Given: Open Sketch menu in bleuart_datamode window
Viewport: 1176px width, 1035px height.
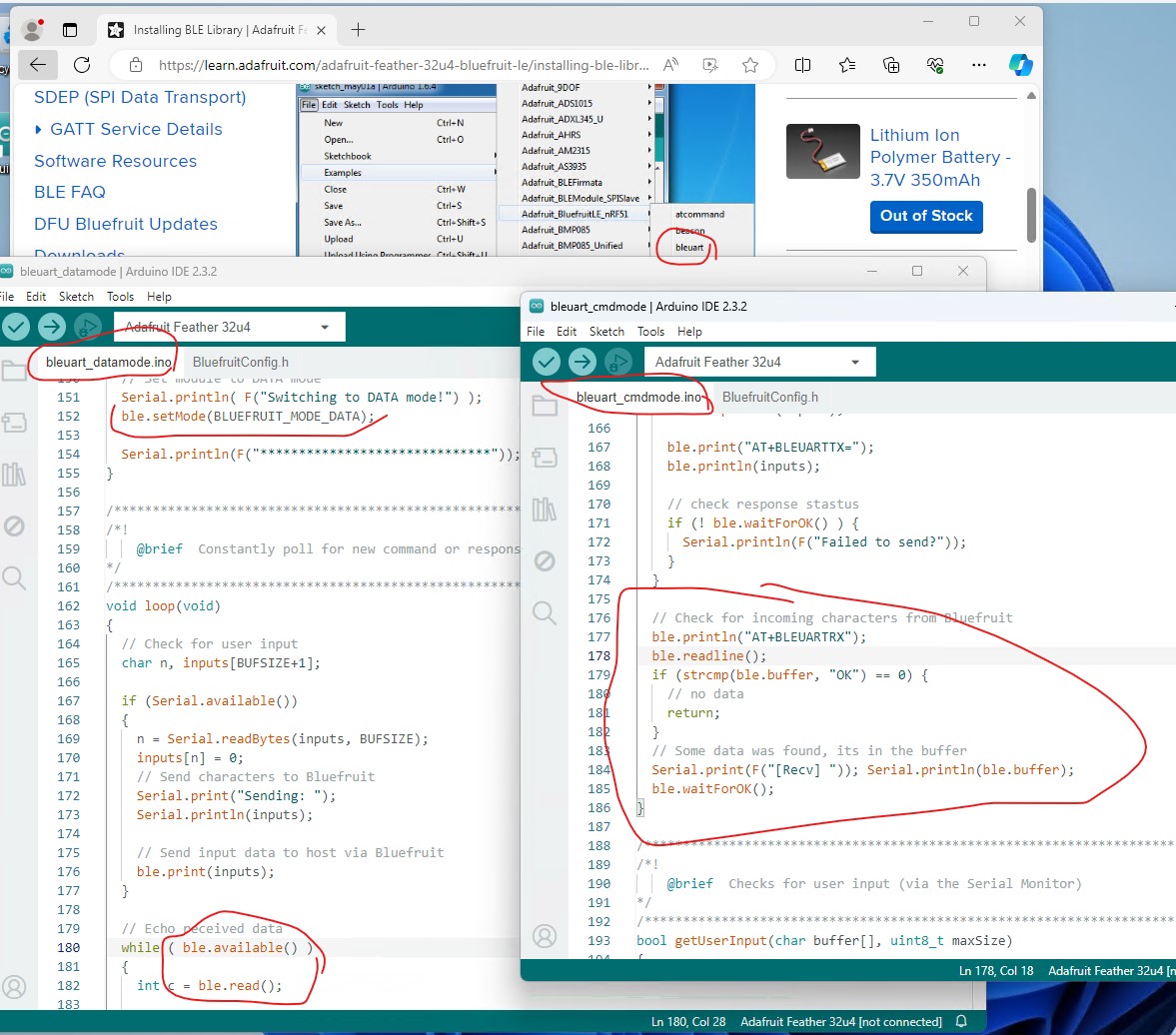Looking at the screenshot, I should [77, 297].
